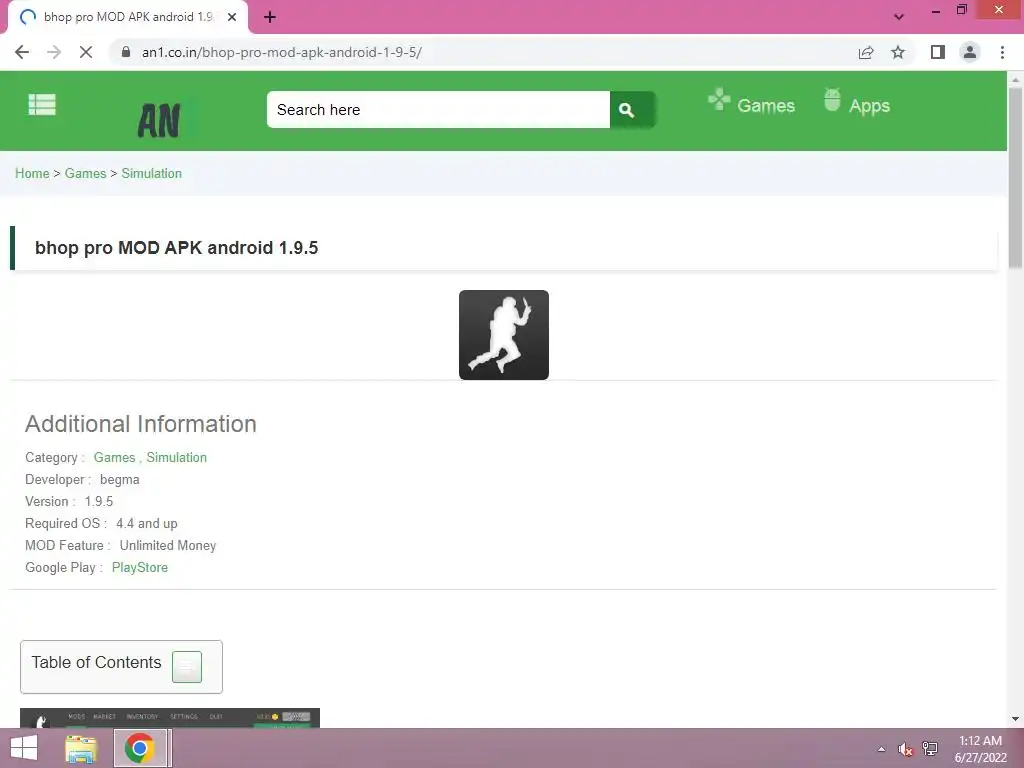View site info via the padlock icon

125,52
